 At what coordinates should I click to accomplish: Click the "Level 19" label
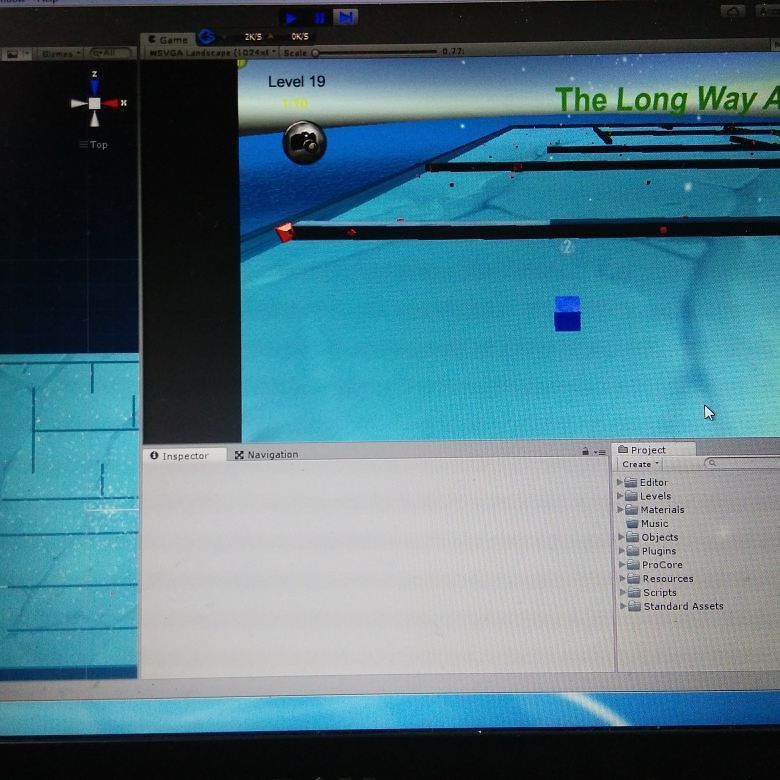296,82
